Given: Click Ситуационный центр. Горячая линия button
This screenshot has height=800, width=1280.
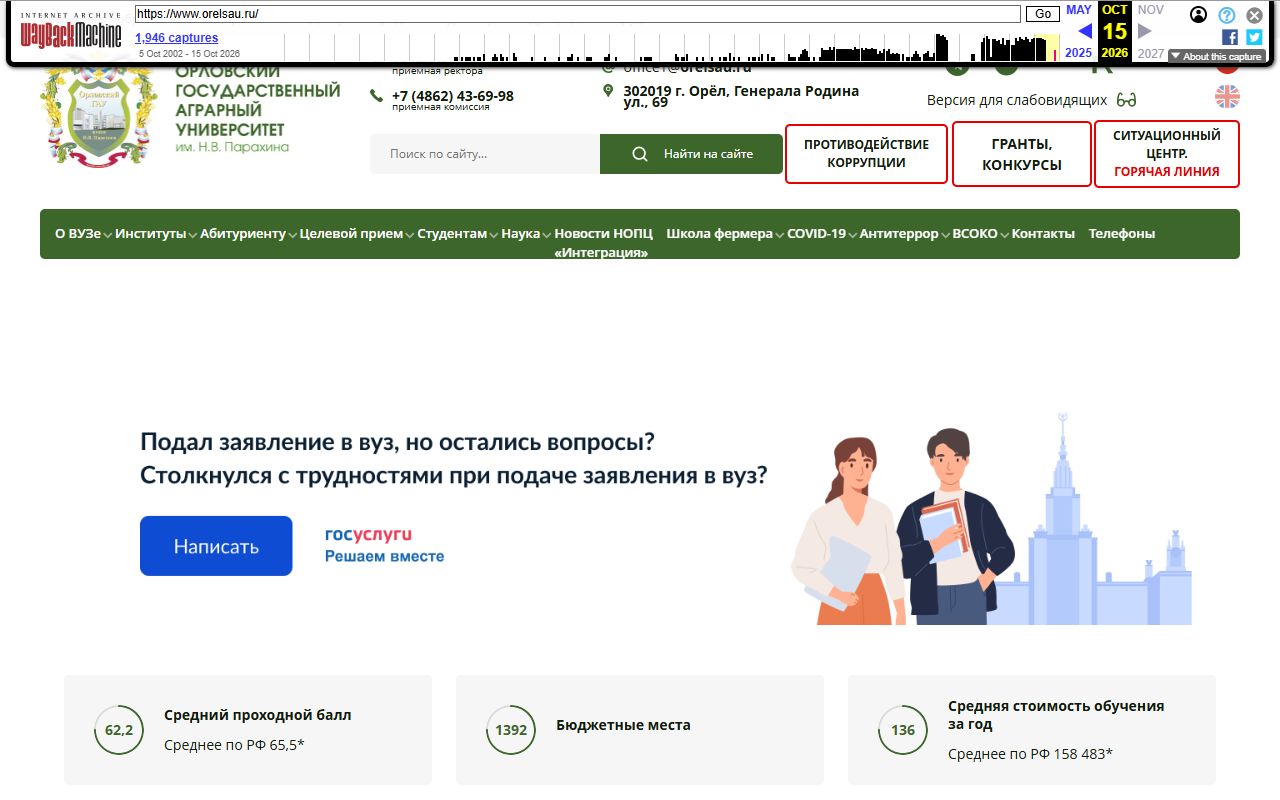Looking at the screenshot, I should click(x=1167, y=154).
